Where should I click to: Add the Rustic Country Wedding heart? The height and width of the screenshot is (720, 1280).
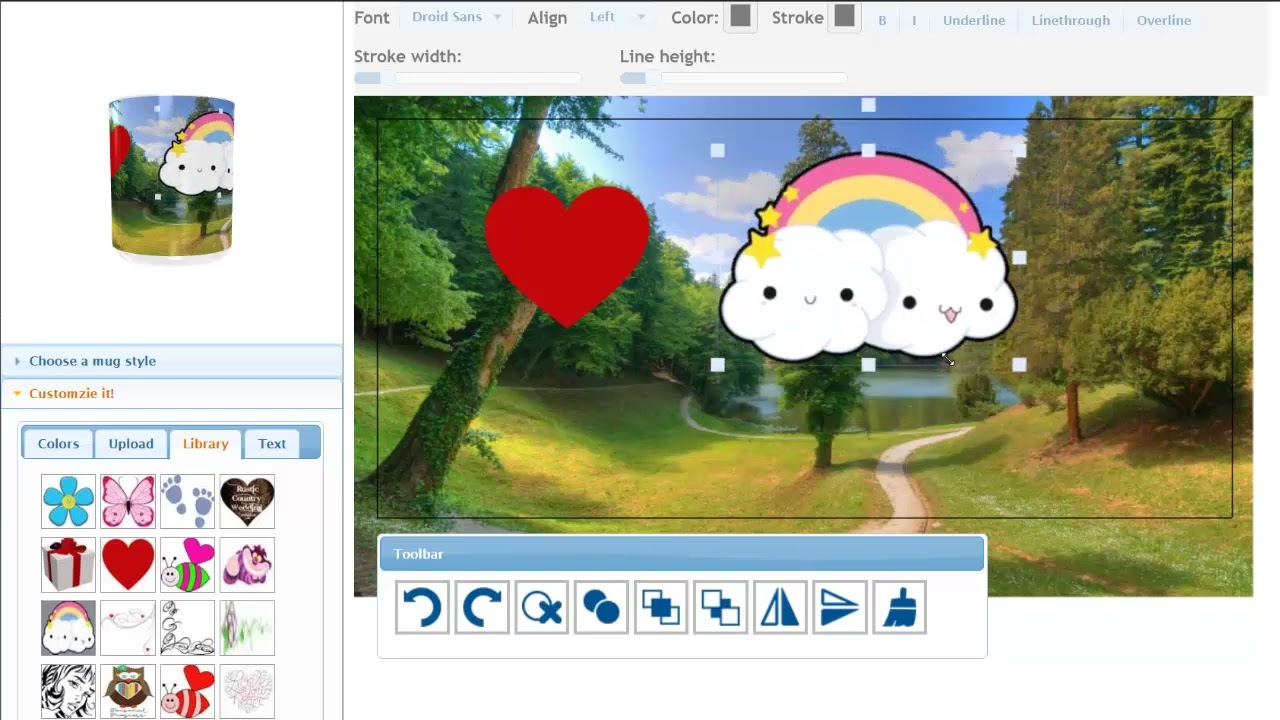point(247,501)
